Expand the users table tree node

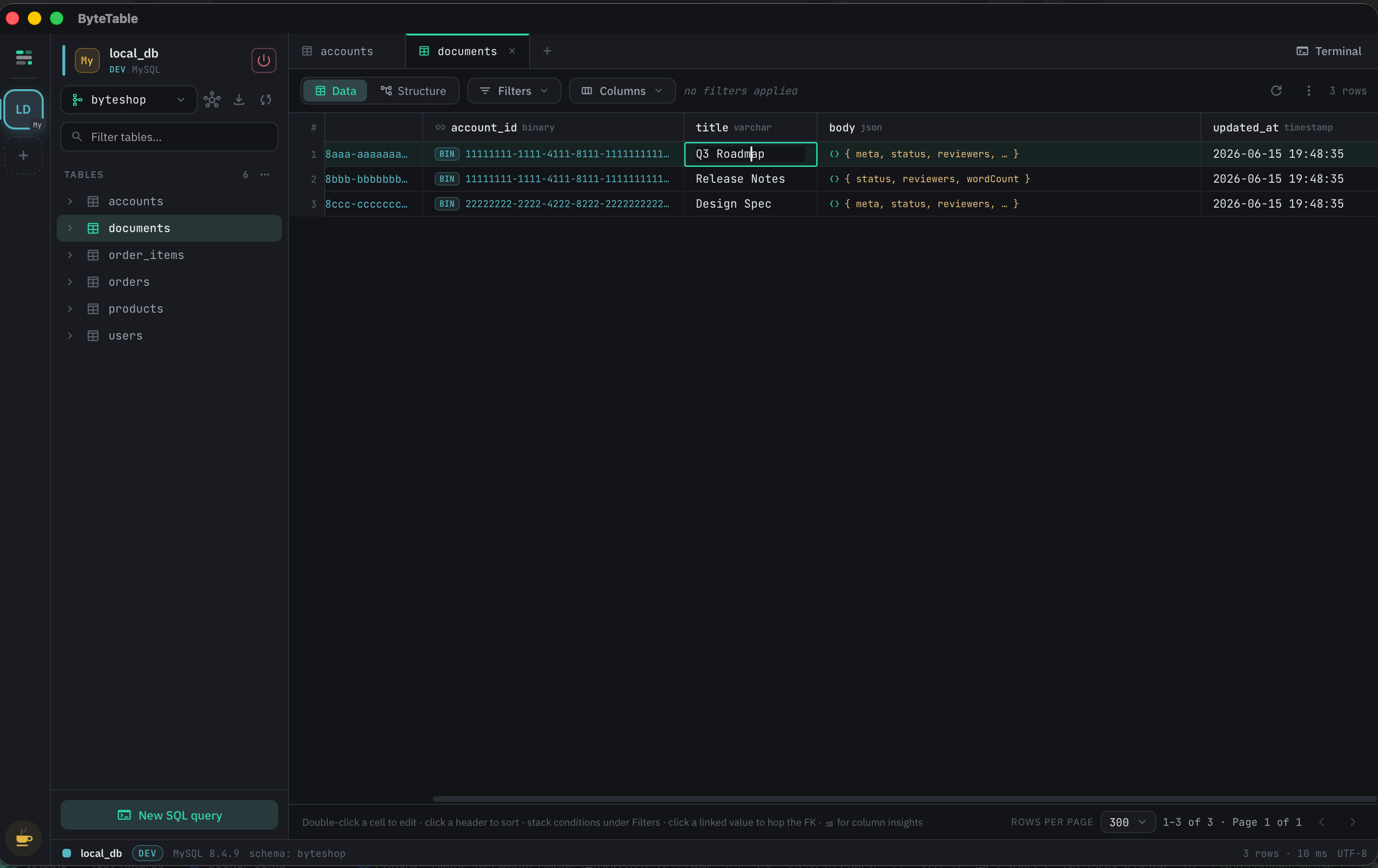[x=70, y=336]
